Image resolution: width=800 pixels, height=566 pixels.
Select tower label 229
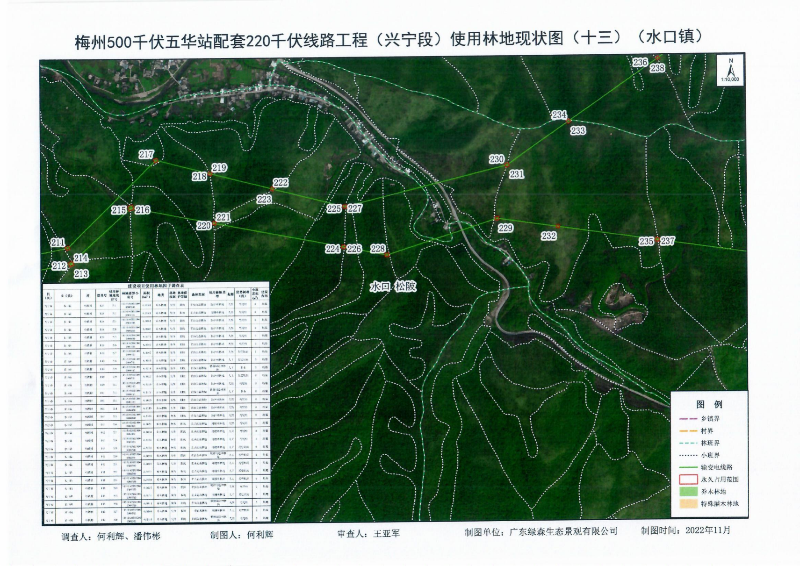pos(505,228)
